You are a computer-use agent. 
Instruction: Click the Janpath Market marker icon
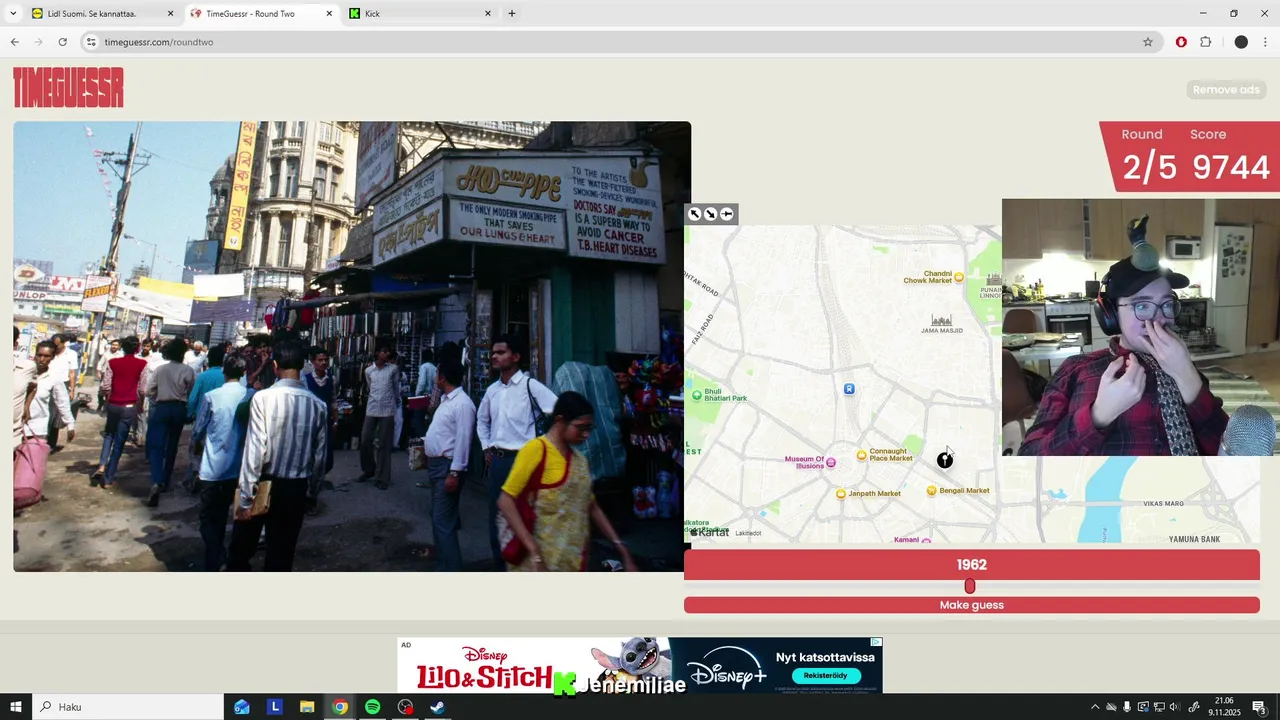click(841, 494)
